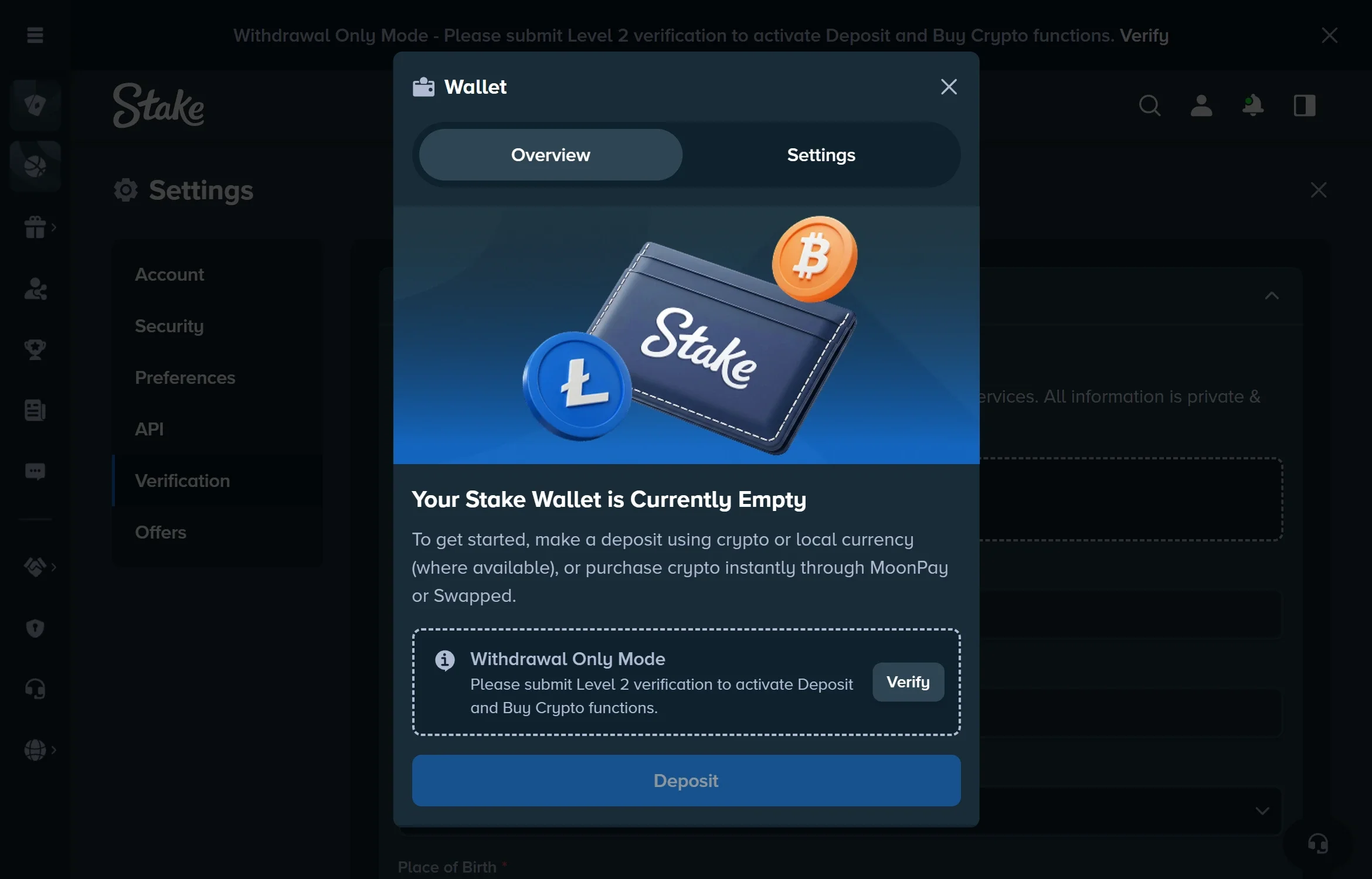Open the promotions gift icon

point(35,227)
